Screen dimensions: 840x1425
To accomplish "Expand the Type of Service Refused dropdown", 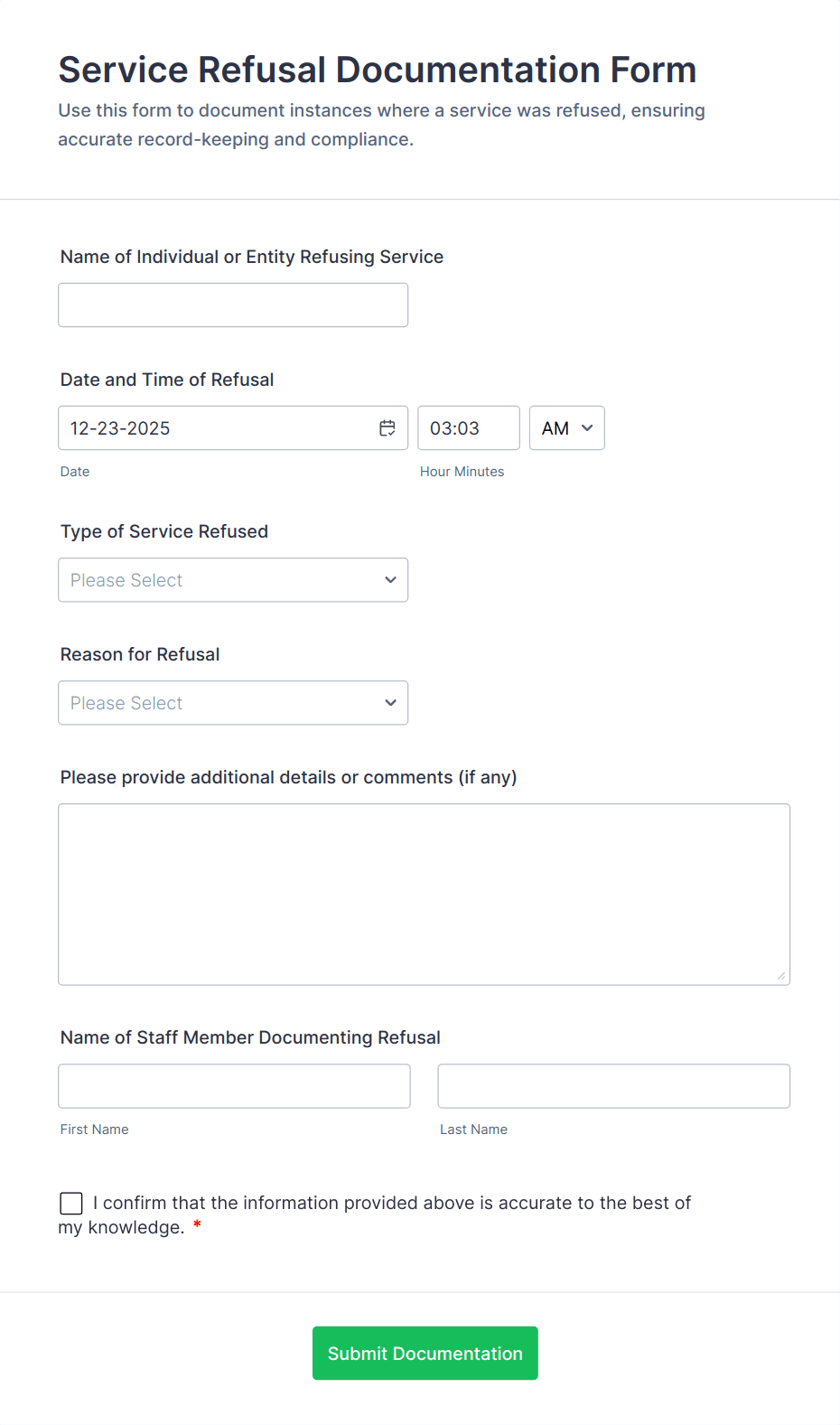I will tap(233, 580).
